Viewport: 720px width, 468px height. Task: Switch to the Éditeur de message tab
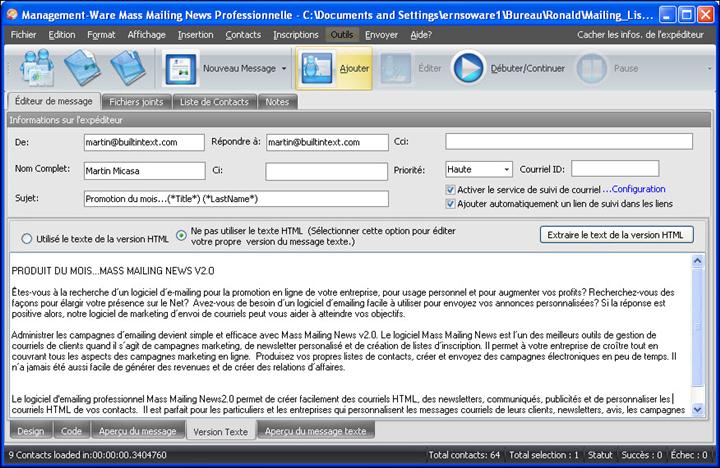pos(53,101)
